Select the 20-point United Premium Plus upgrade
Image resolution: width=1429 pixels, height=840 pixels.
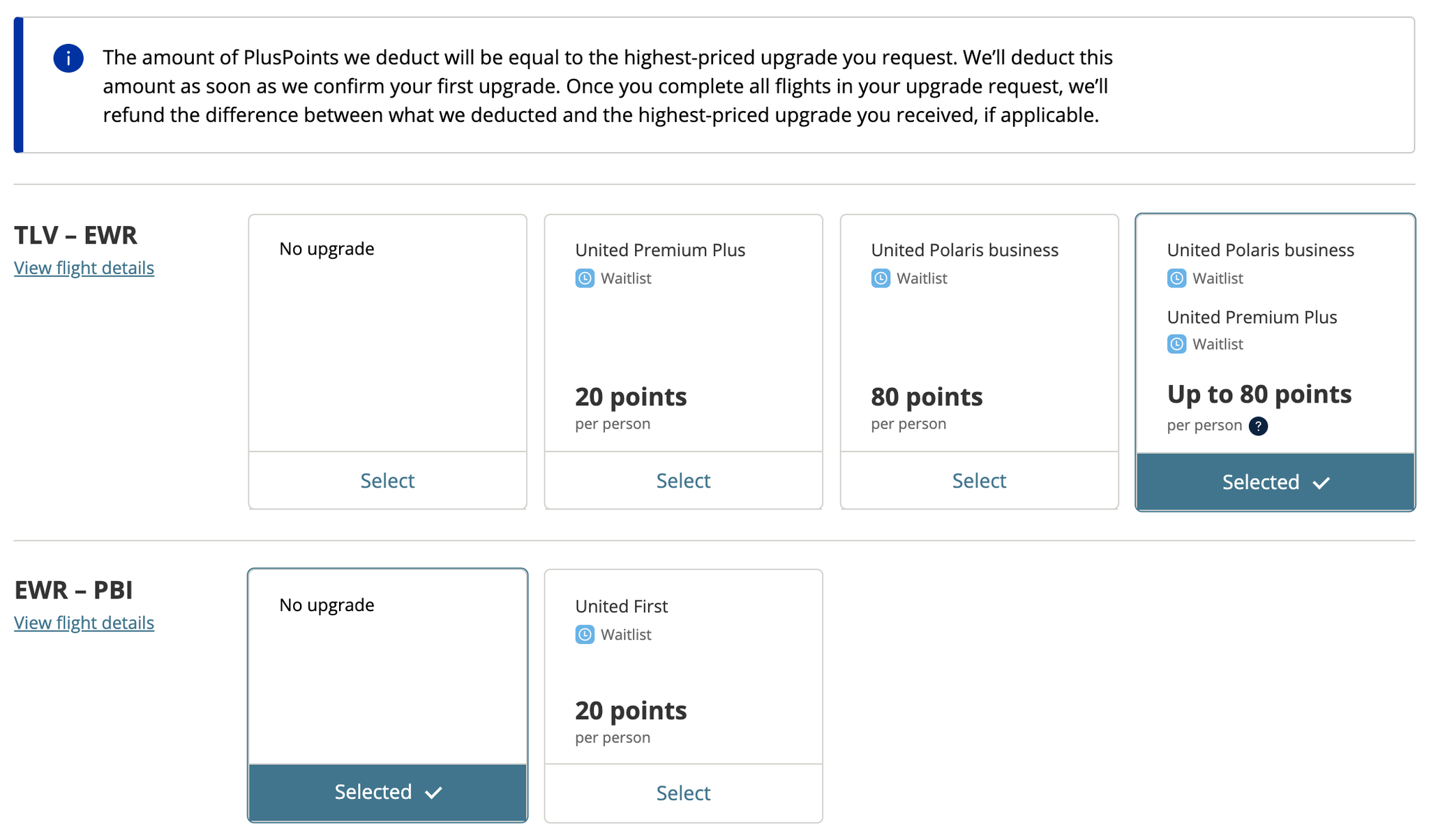683,481
